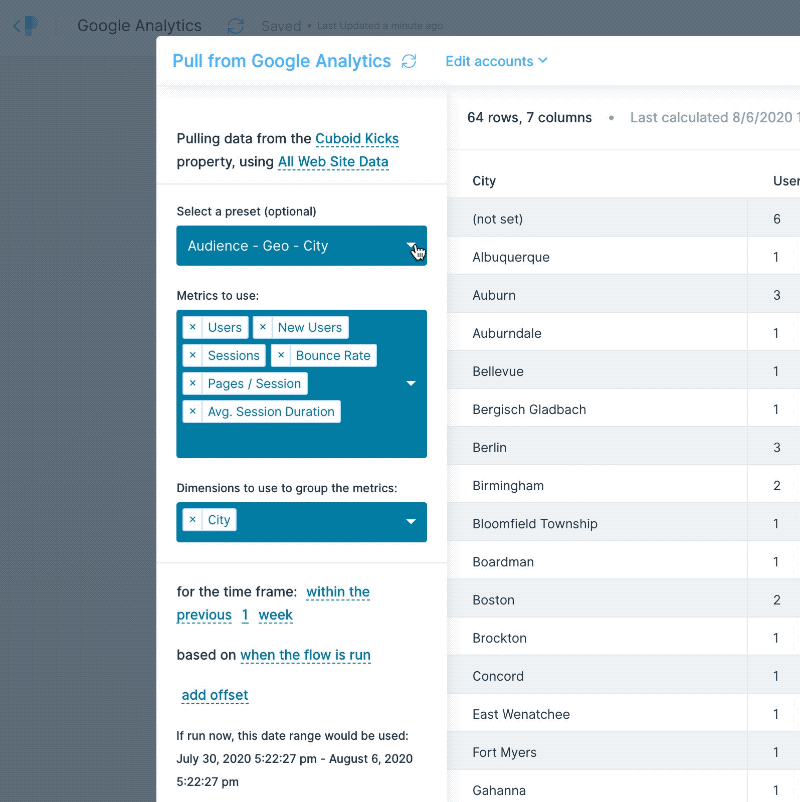
Task: Refresh Pull from Google Analytics step
Action: pos(409,61)
